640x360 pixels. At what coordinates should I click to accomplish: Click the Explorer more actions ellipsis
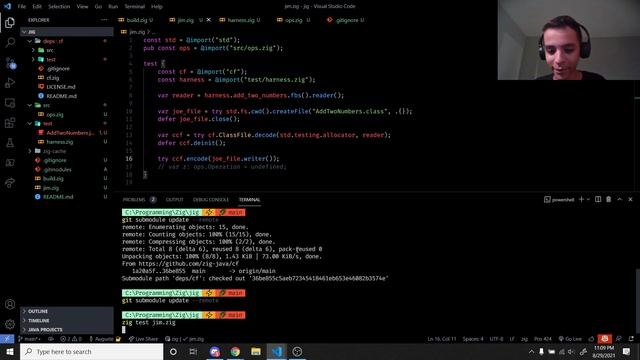pos(104,20)
